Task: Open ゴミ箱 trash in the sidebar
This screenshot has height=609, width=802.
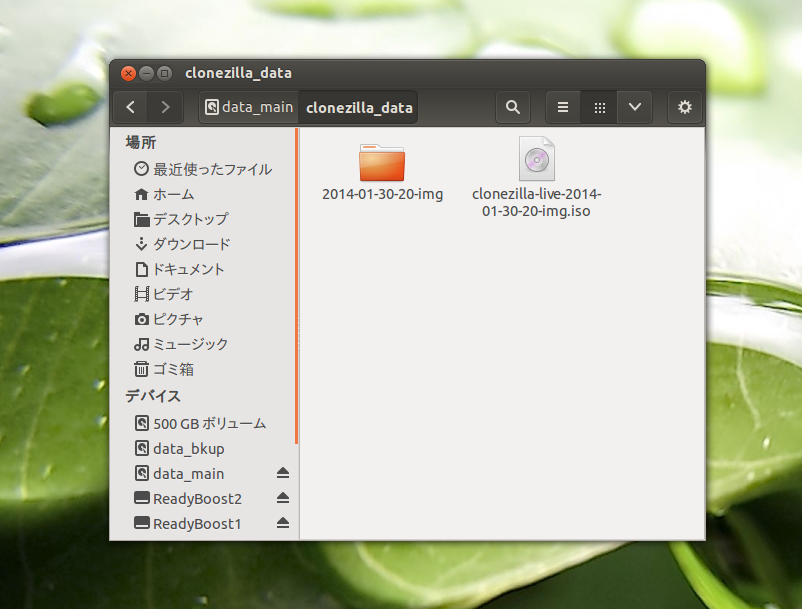Action: [x=203, y=369]
